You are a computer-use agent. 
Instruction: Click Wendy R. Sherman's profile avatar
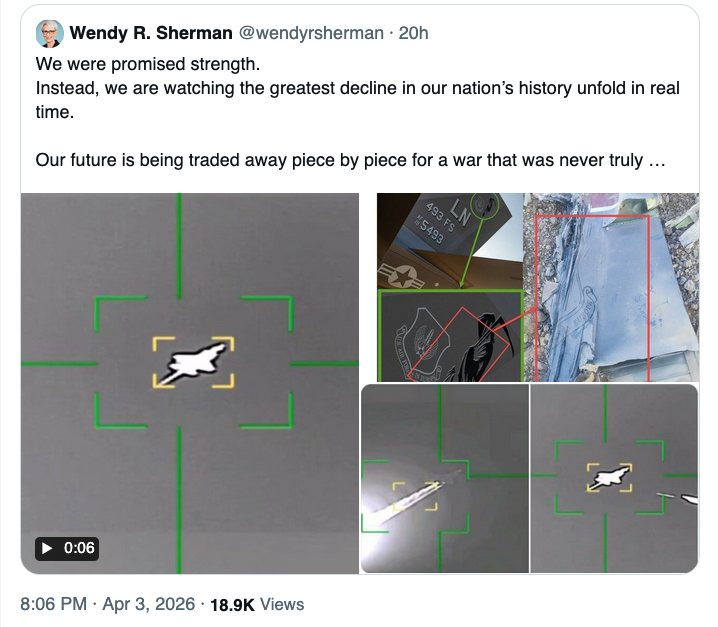point(48,34)
